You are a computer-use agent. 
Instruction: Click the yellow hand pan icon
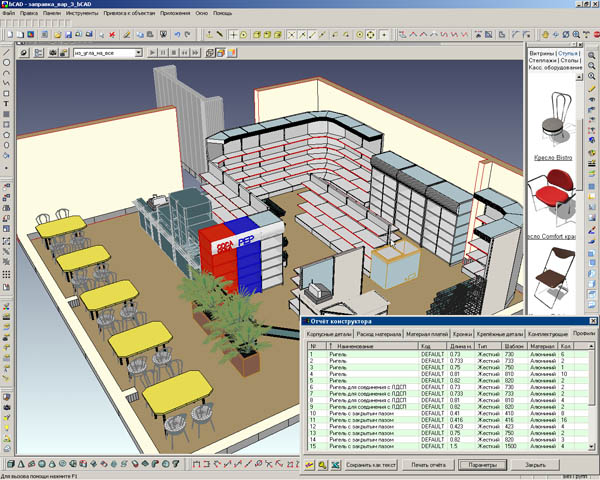[545, 35]
